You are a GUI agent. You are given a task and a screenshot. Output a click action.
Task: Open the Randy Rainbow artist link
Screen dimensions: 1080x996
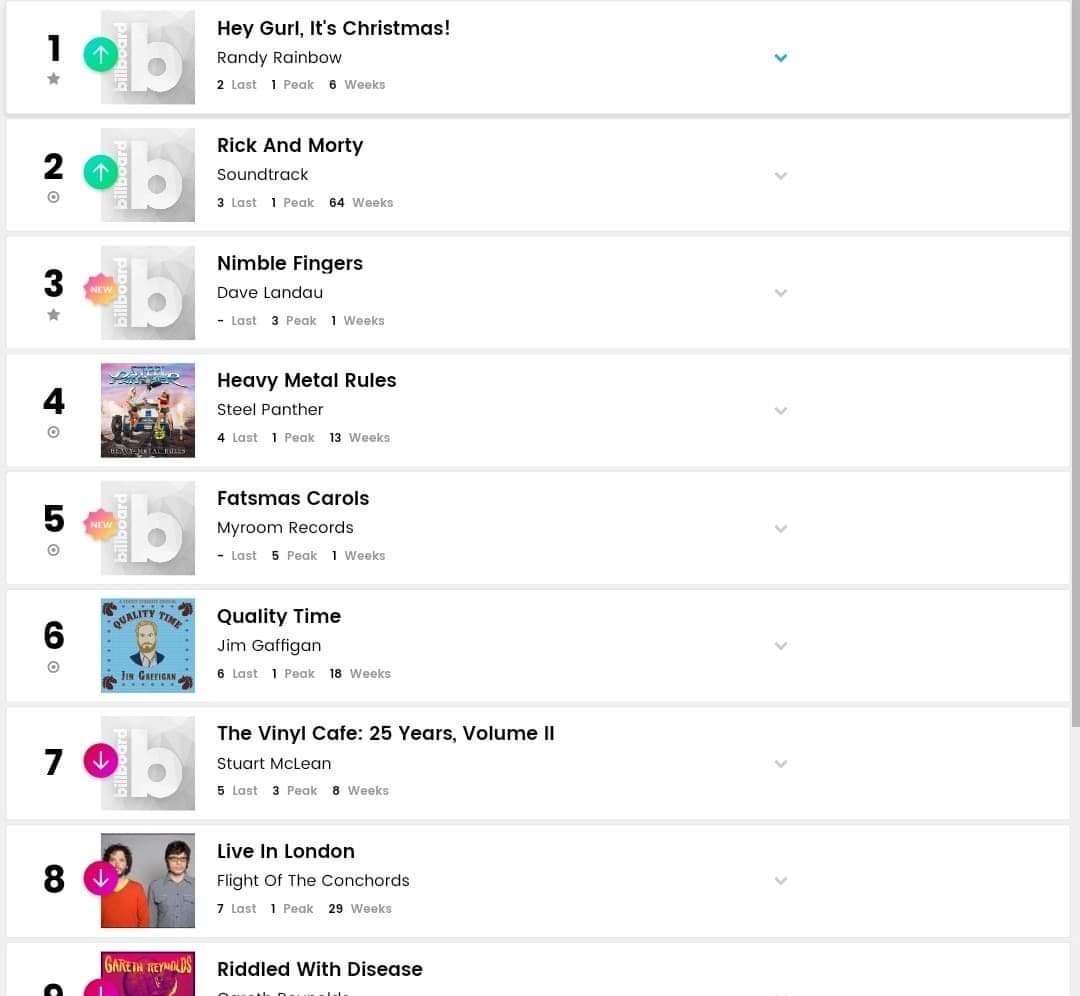tap(279, 58)
